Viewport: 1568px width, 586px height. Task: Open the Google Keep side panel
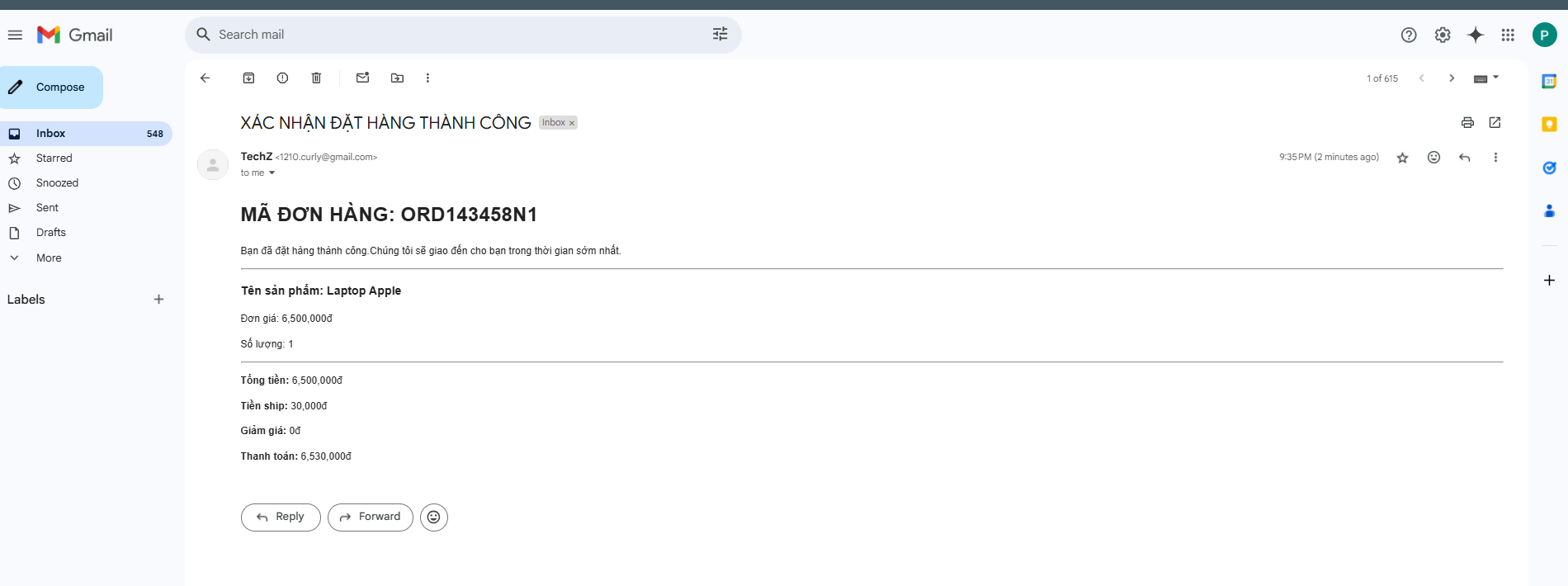(x=1549, y=124)
